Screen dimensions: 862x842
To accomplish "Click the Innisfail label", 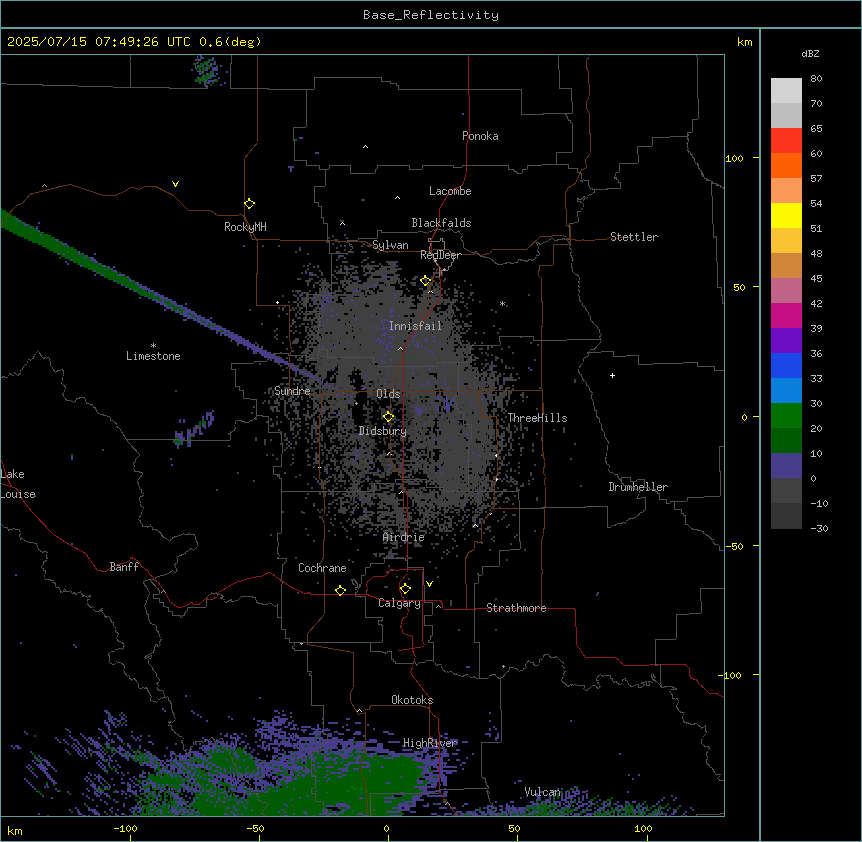I will pos(416,326).
